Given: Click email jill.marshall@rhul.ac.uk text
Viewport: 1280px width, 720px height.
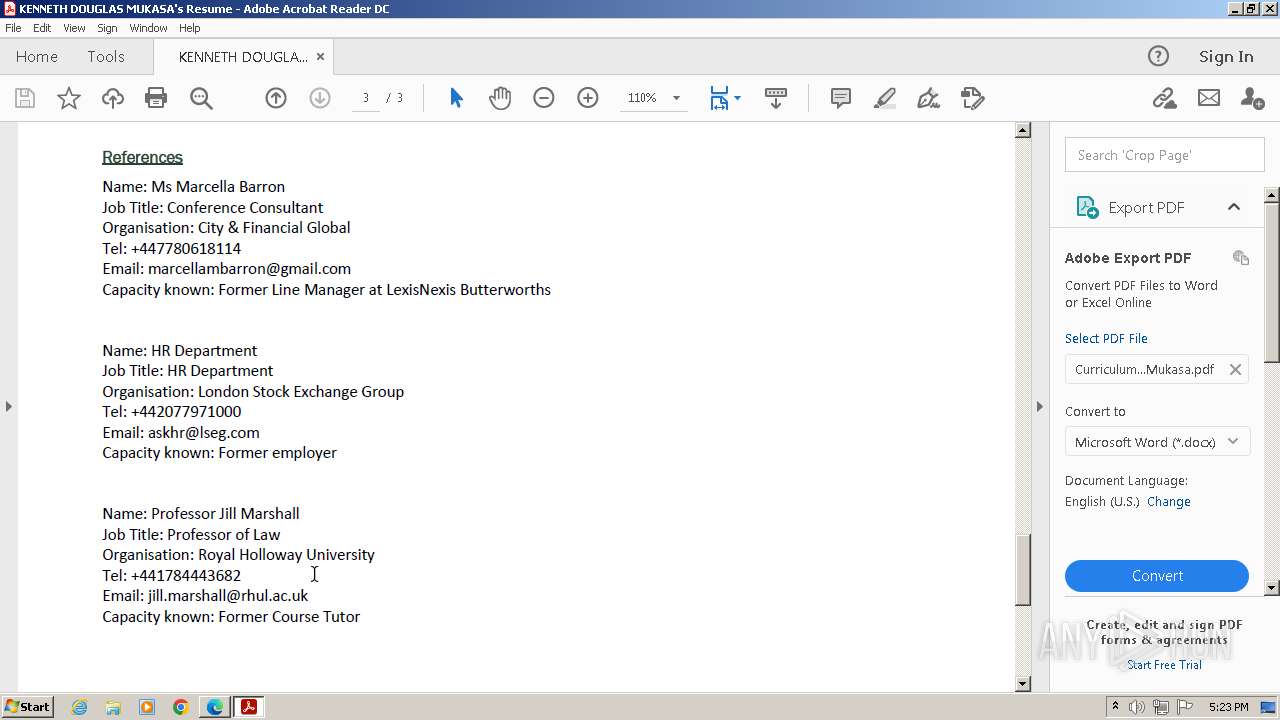Looking at the screenshot, I should coord(228,596).
